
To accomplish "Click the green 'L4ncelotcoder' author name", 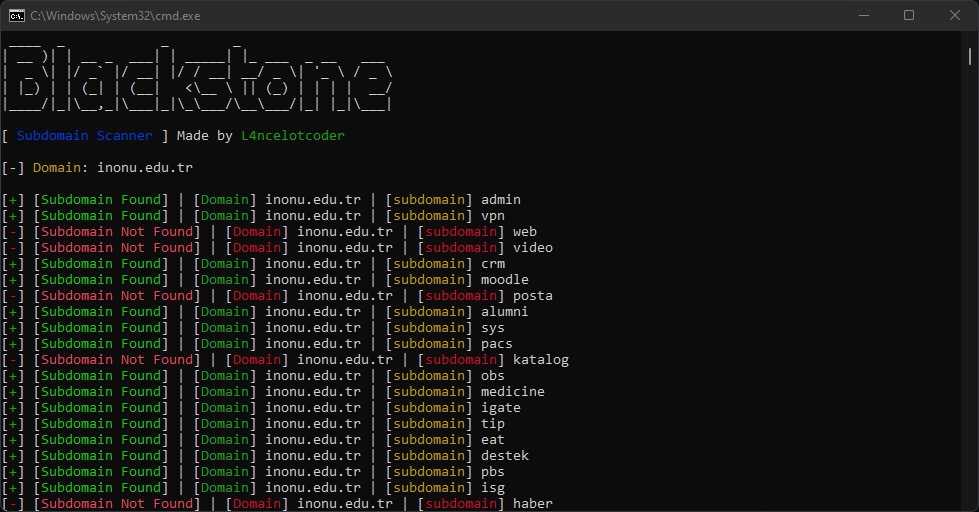I will point(293,135).
